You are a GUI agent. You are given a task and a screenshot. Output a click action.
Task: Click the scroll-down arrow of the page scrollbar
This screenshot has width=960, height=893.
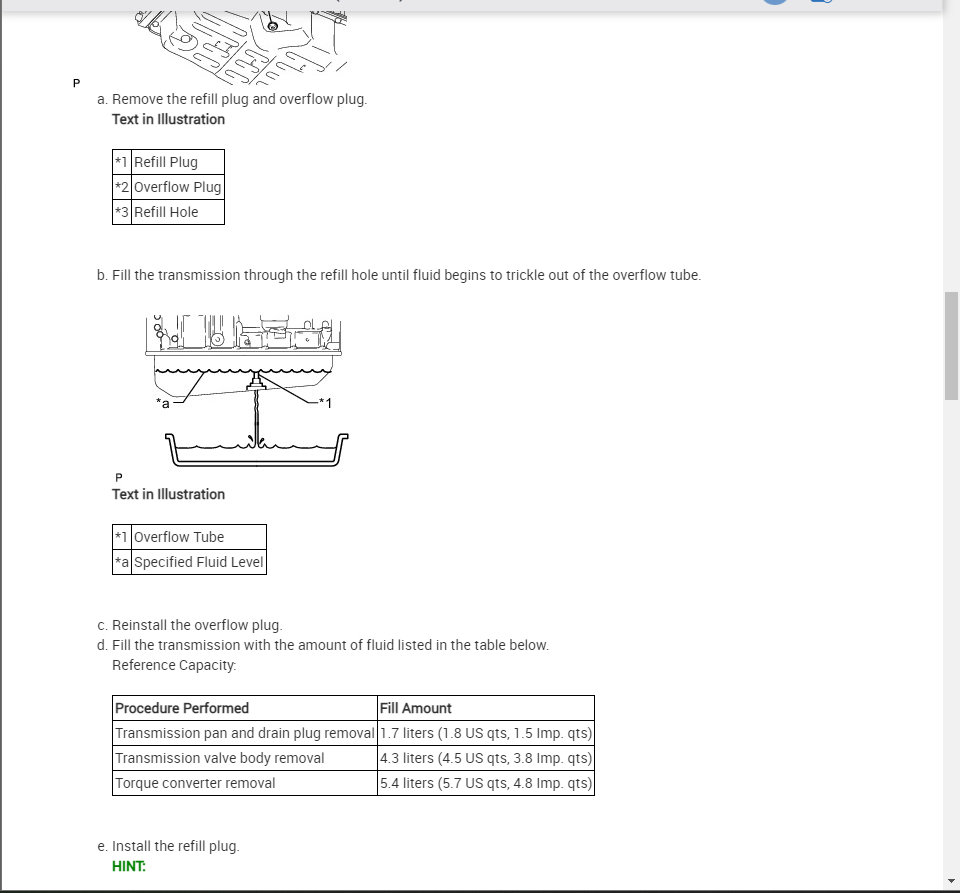coord(951,881)
